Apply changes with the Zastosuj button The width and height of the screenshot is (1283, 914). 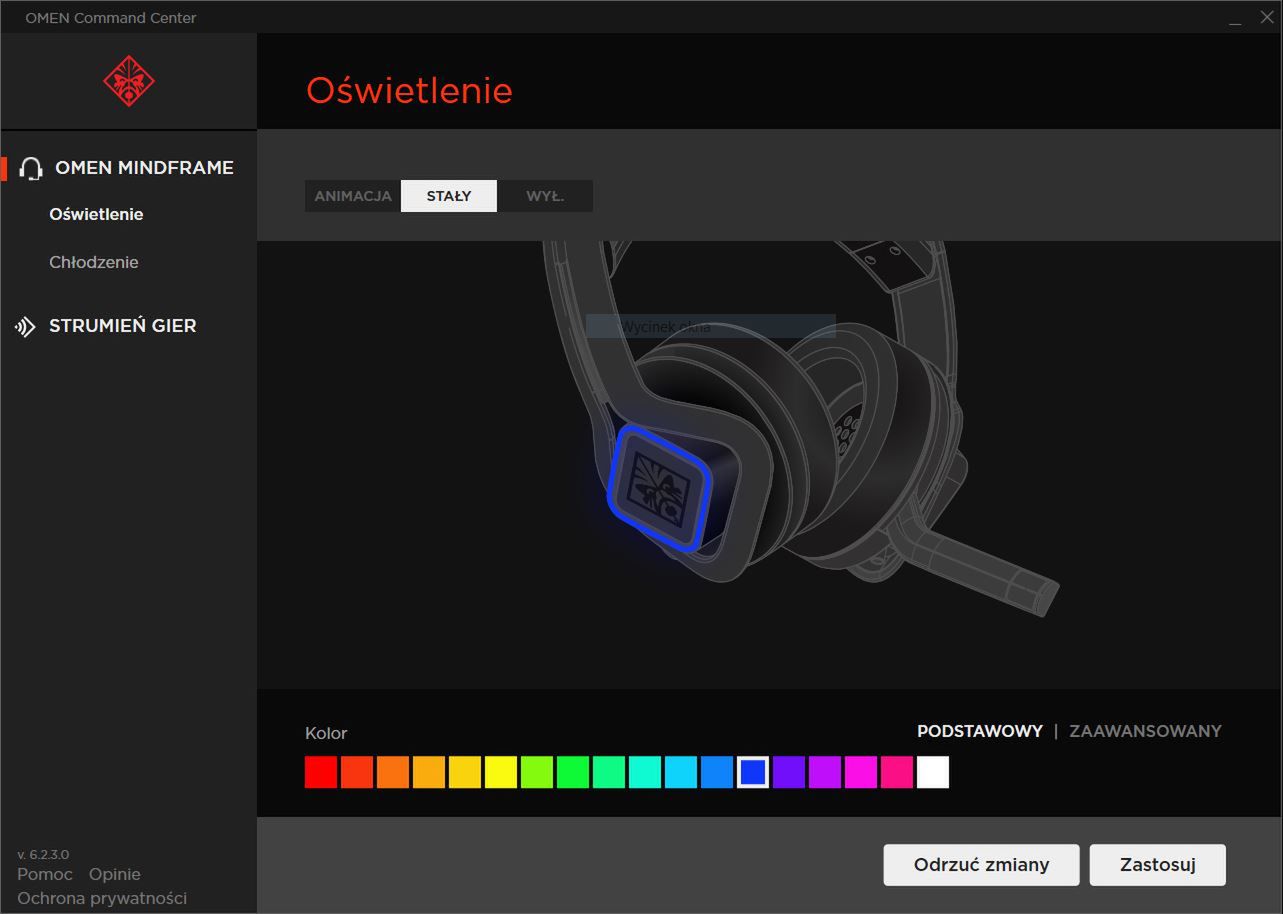pyautogui.click(x=1157, y=864)
